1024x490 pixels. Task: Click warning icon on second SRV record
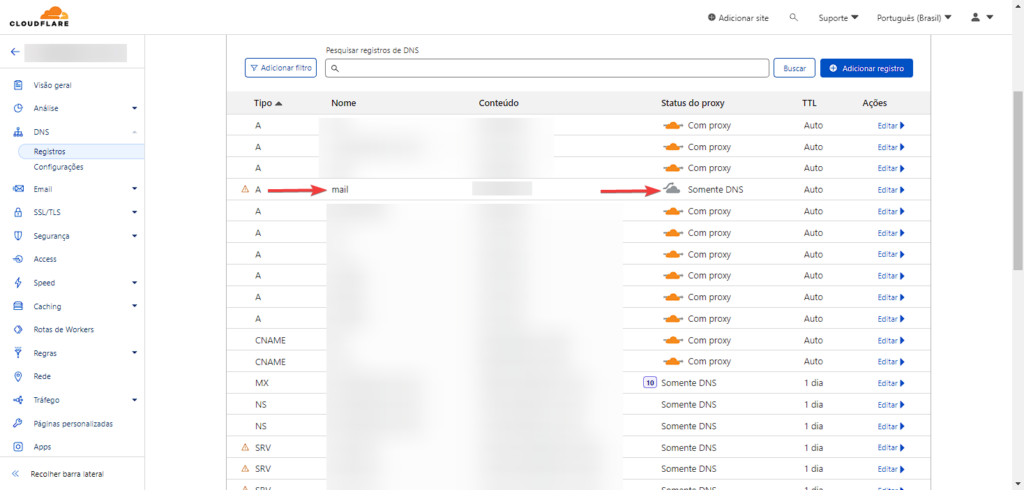(246, 469)
